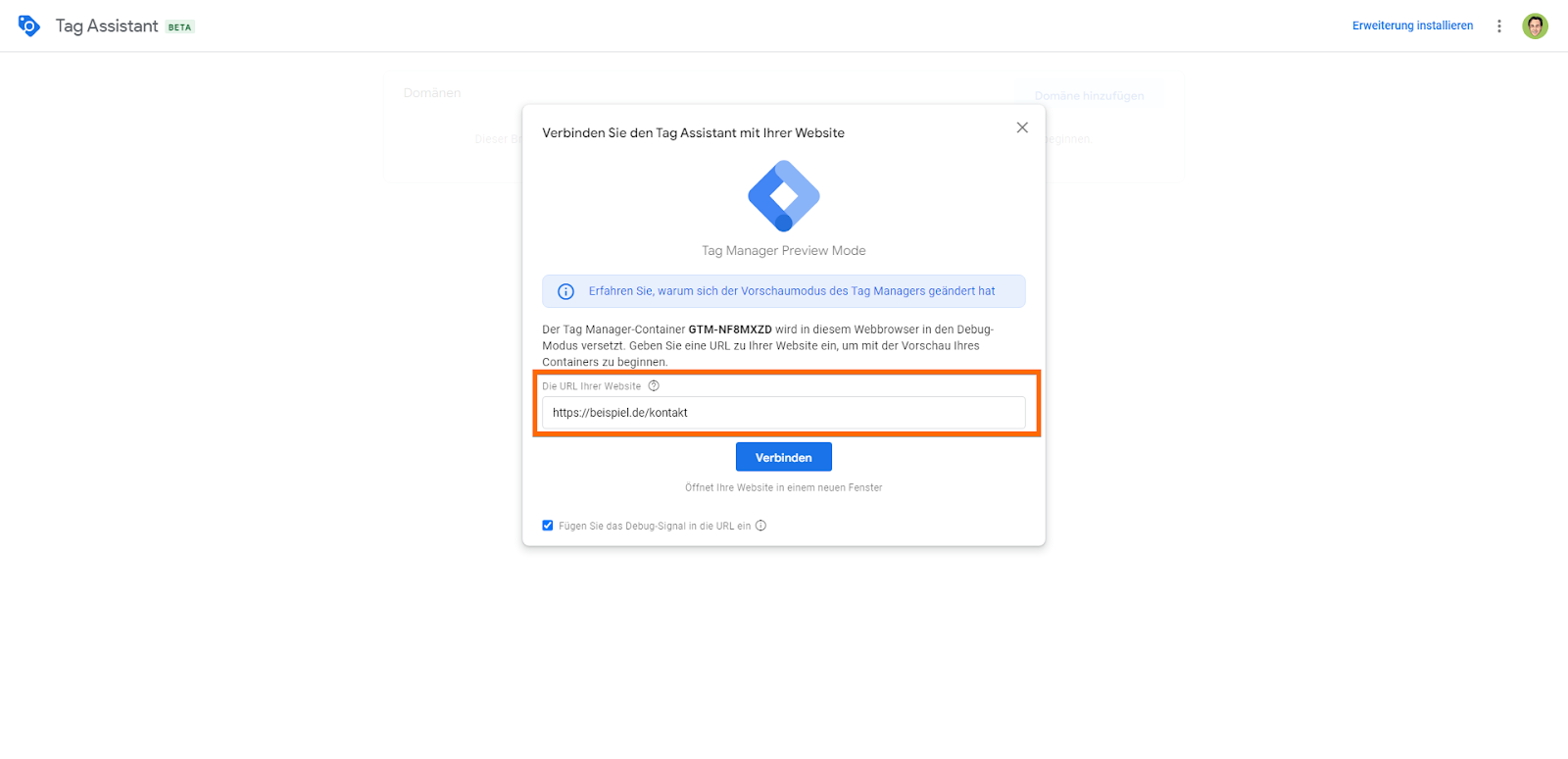Click the info icon in the blue banner

[x=565, y=291]
